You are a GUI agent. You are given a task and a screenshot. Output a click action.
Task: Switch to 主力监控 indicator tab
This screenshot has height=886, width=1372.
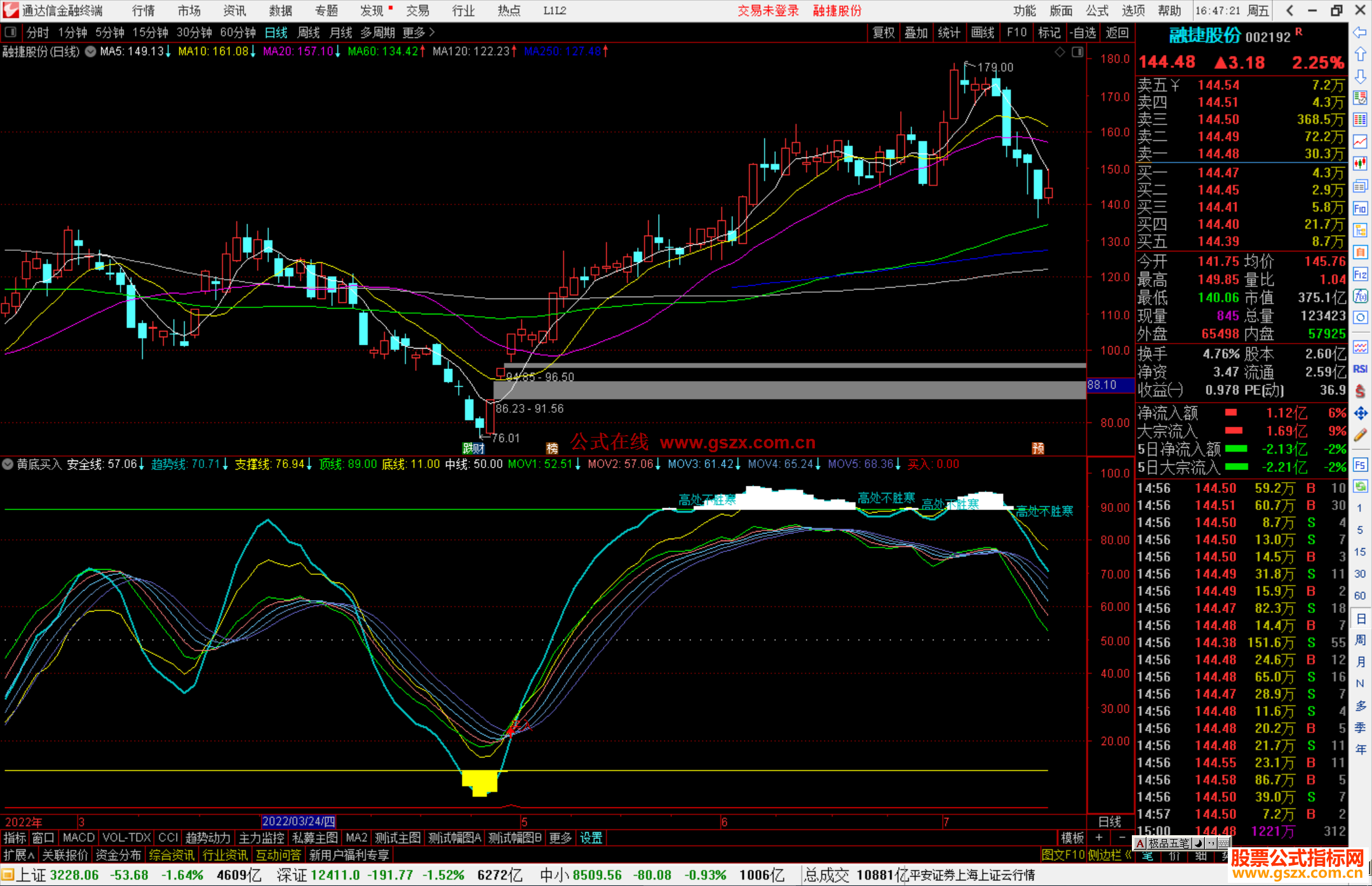point(261,838)
